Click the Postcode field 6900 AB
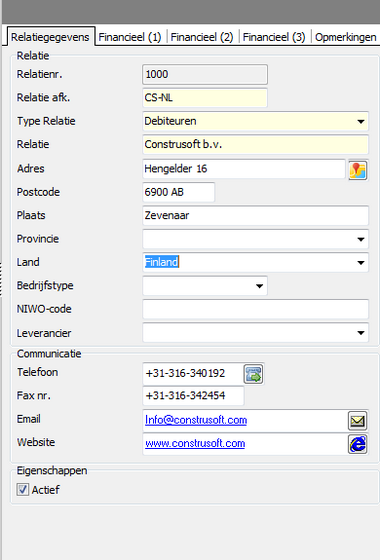 click(x=179, y=192)
